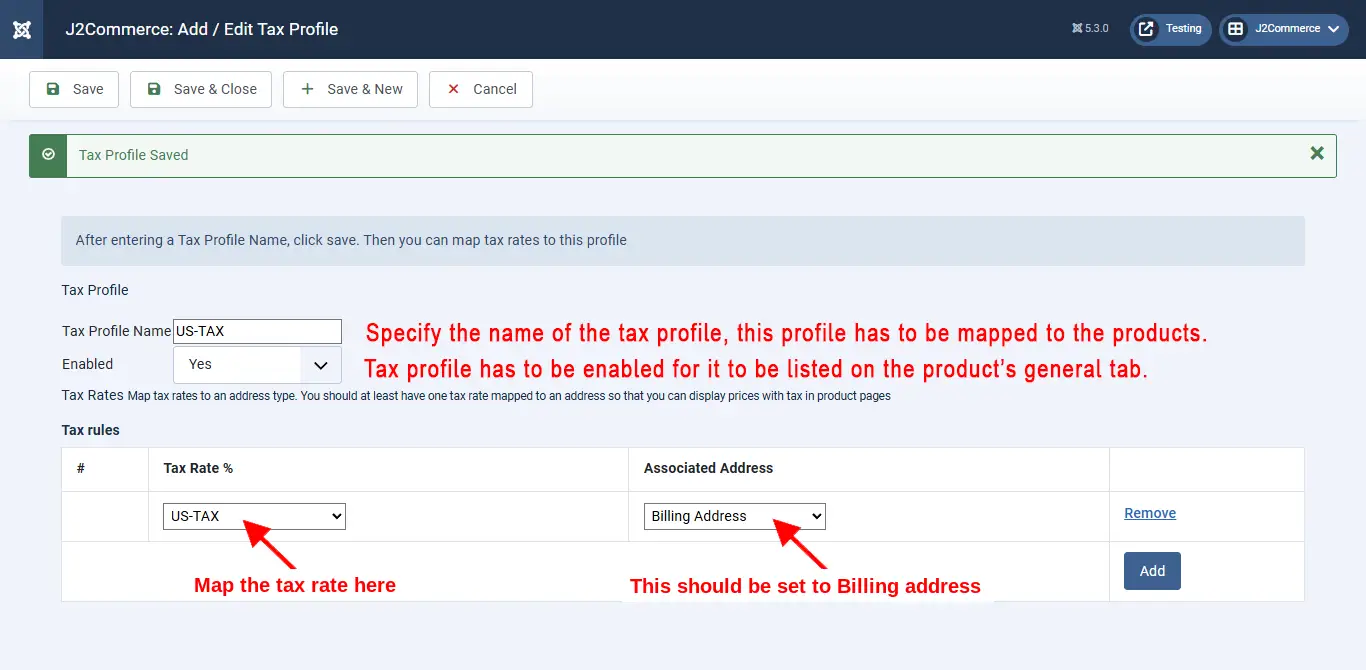Click the page title J2Commerce: Add / Edit Tax Profile
The image size is (1366, 670).
(x=202, y=29)
